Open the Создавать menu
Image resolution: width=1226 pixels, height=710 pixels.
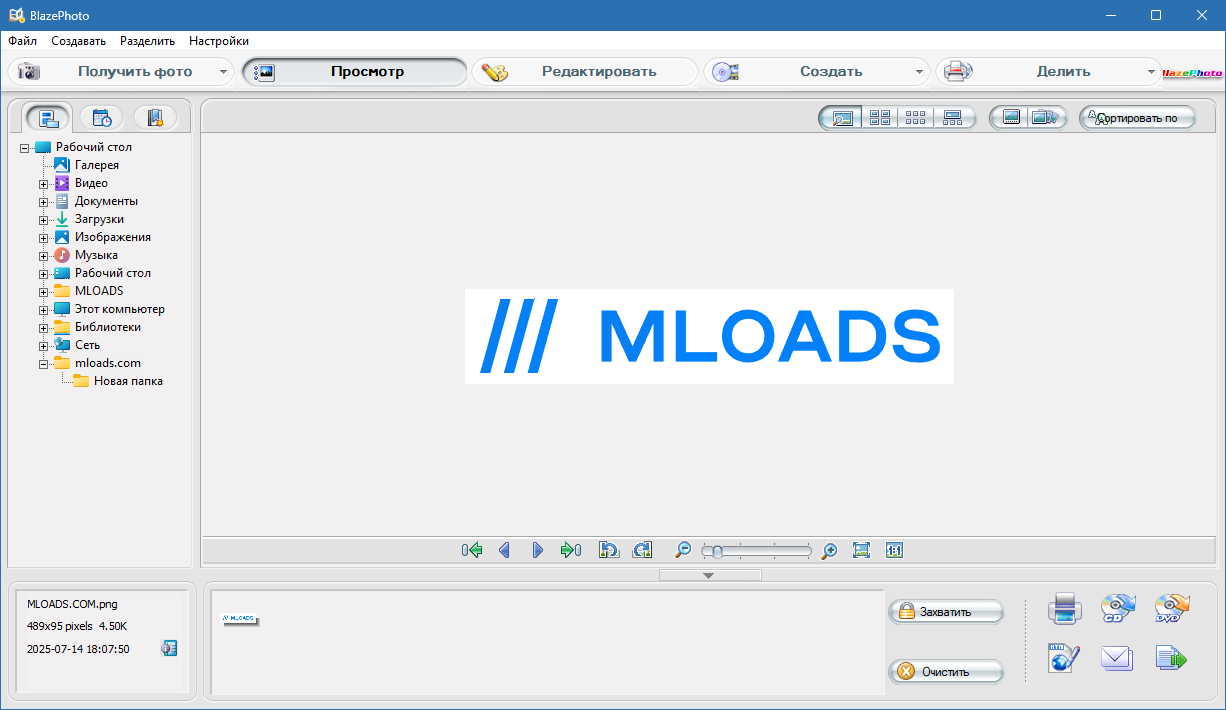(x=78, y=41)
